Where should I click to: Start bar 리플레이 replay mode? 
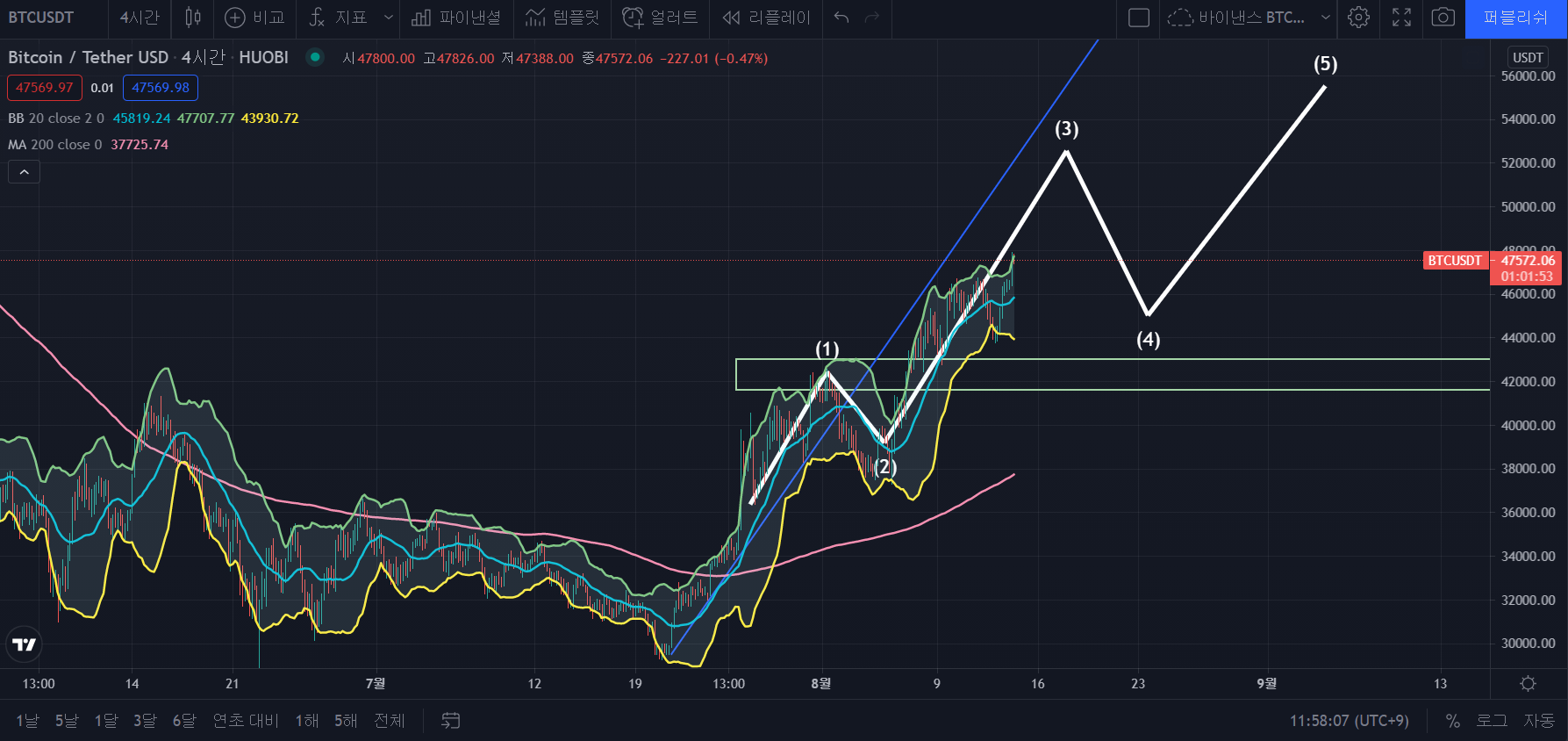click(766, 18)
